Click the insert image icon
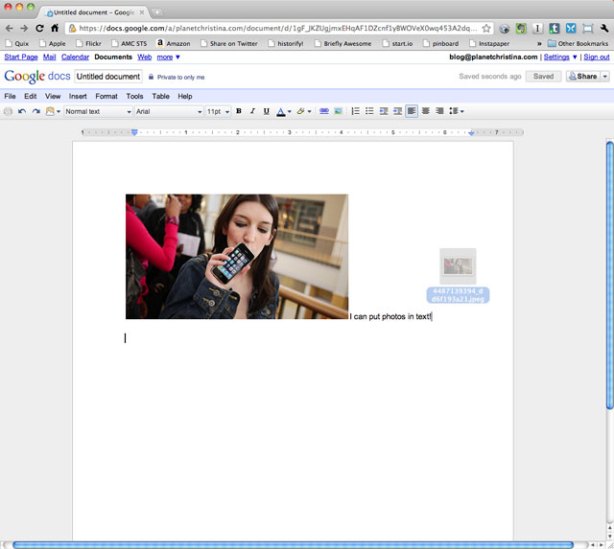 point(338,111)
